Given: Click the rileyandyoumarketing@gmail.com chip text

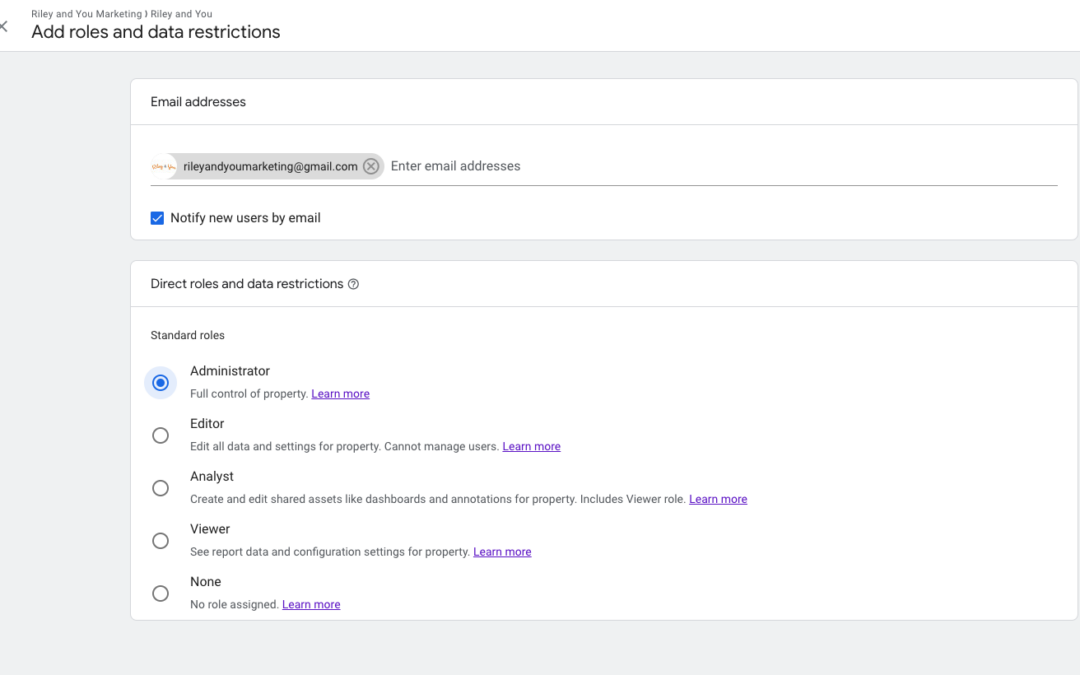Looking at the screenshot, I should 270,167.
